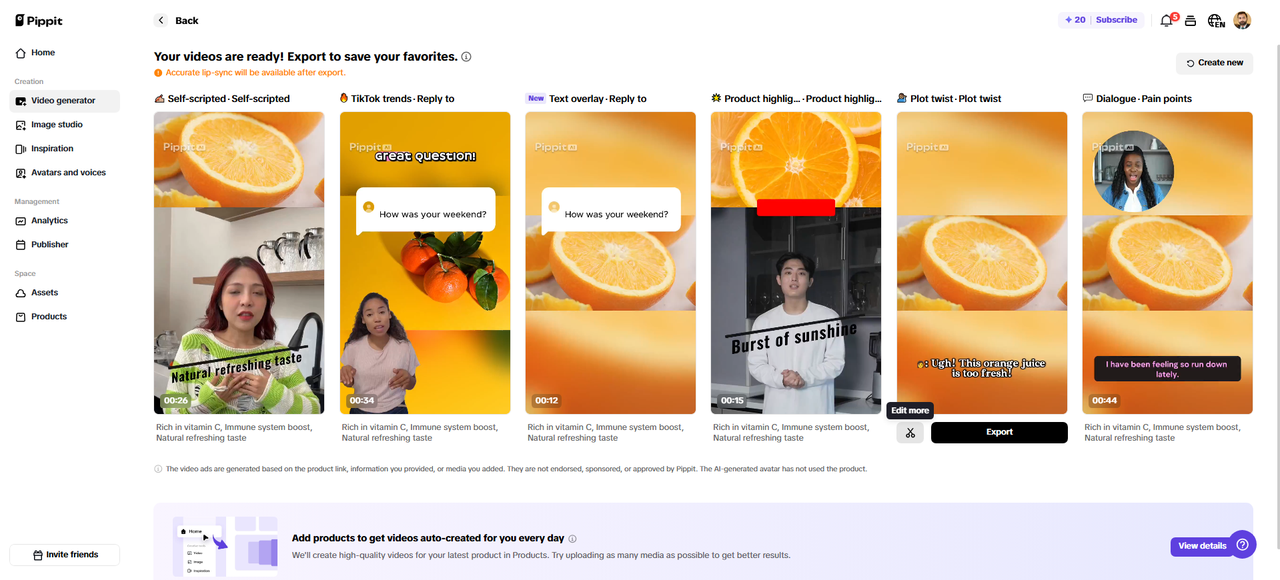Navigate to Inspiration section
Screen dimensions: 1280x580
click(x=52, y=149)
